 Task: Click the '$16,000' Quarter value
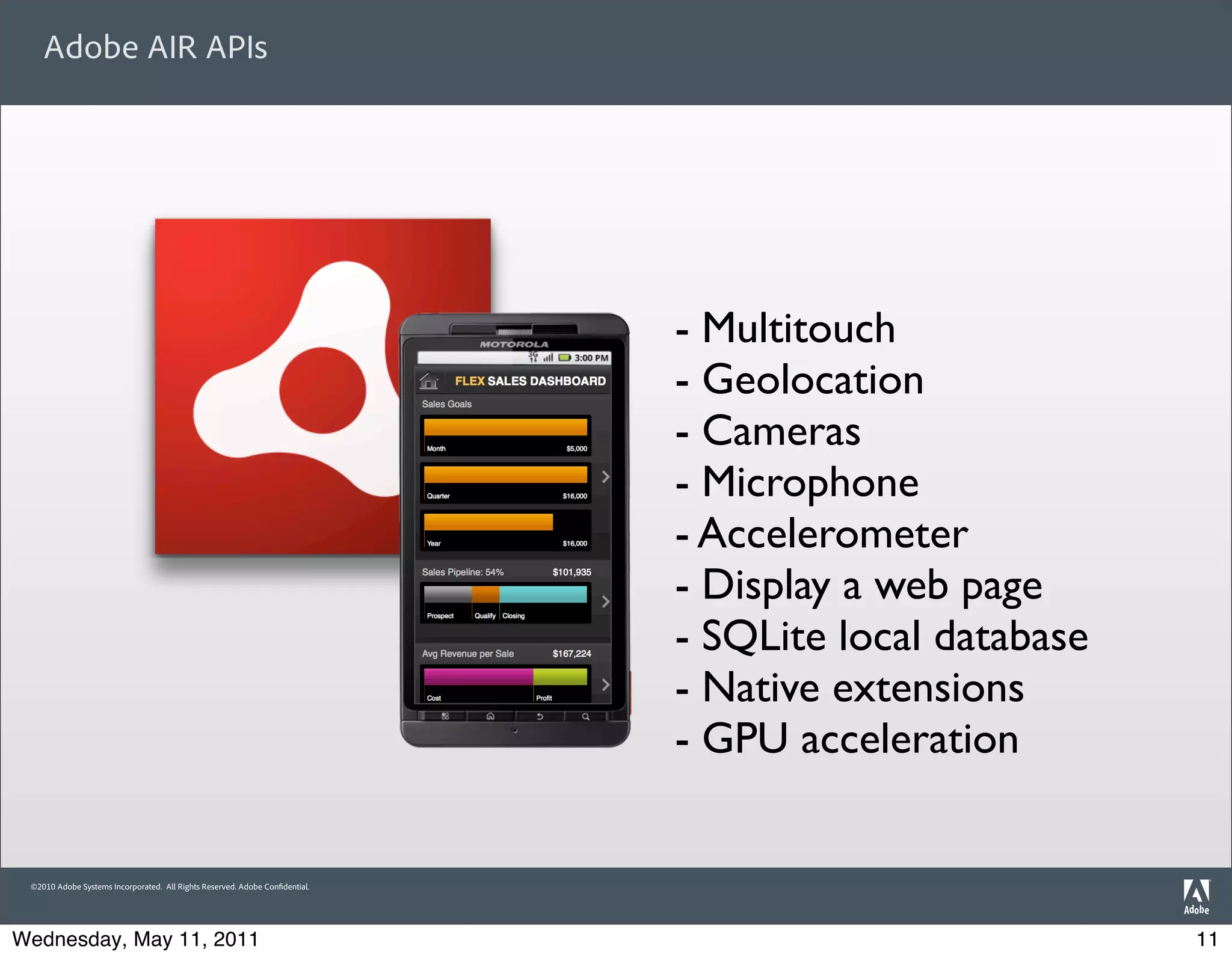(x=574, y=496)
